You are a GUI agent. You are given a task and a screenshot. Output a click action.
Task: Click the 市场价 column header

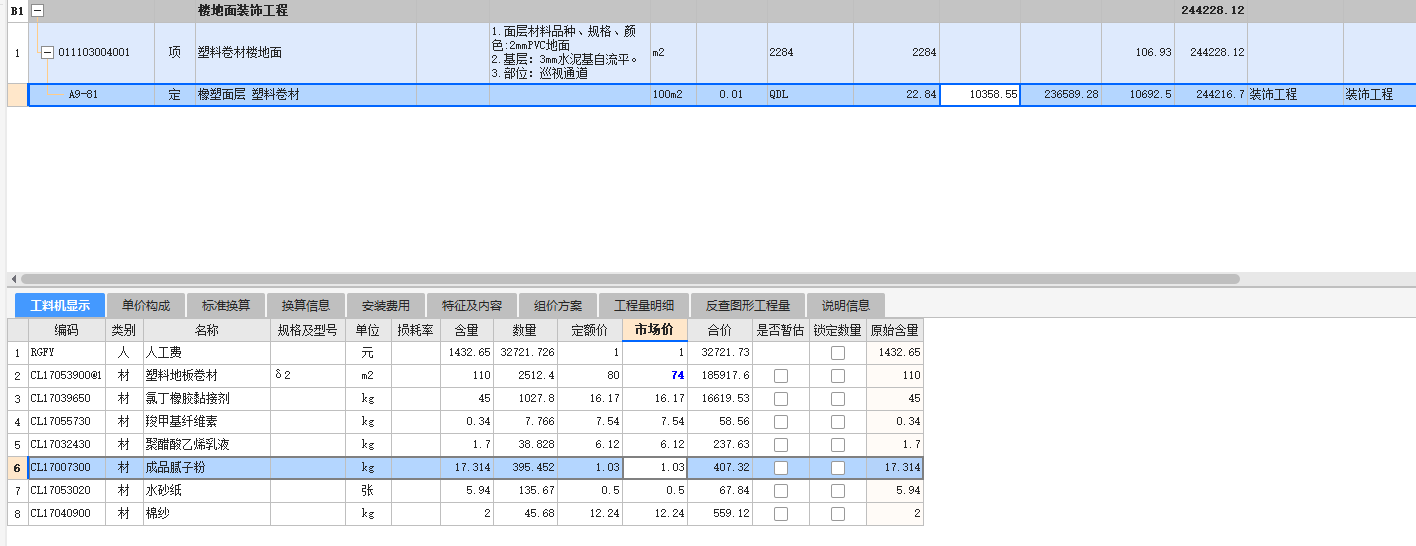click(x=655, y=329)
